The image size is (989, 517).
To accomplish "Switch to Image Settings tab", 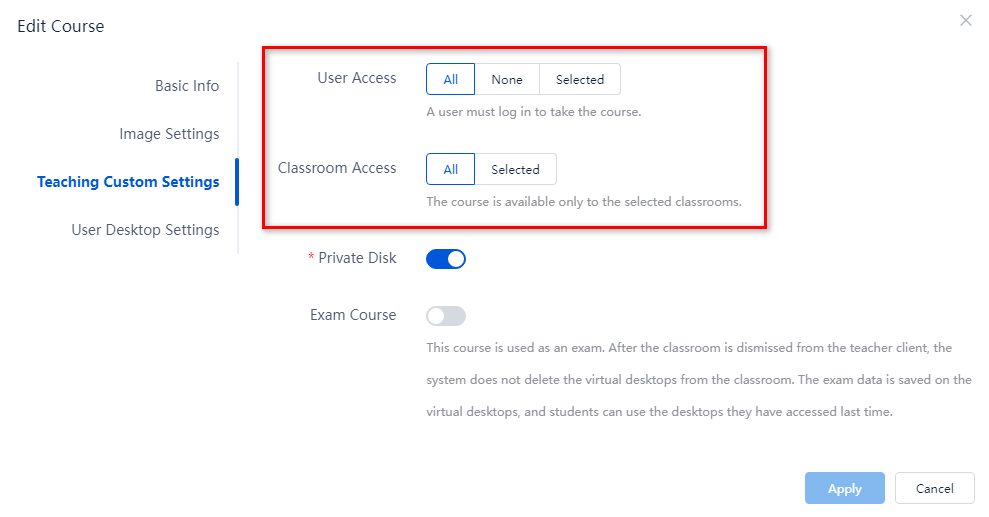I will click(169, 134).
